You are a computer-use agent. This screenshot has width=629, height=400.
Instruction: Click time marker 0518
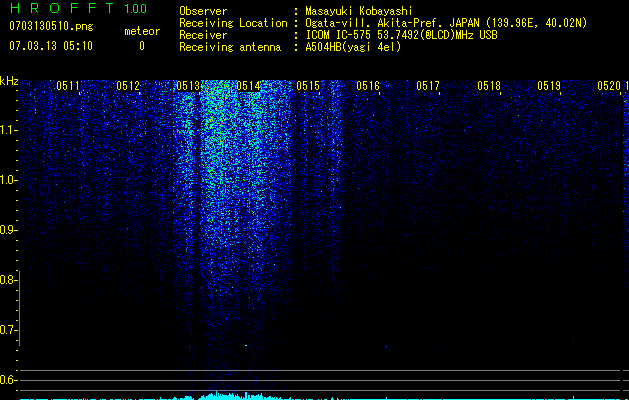pyautogui.click(x=489, y=86)
